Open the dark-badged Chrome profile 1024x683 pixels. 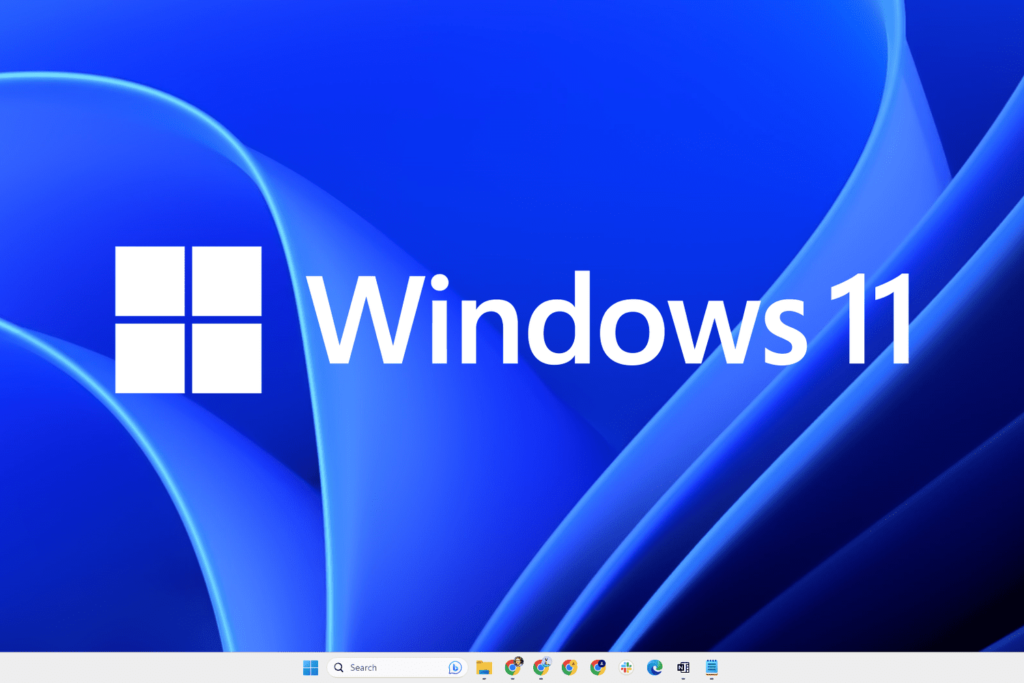point(598,666)
